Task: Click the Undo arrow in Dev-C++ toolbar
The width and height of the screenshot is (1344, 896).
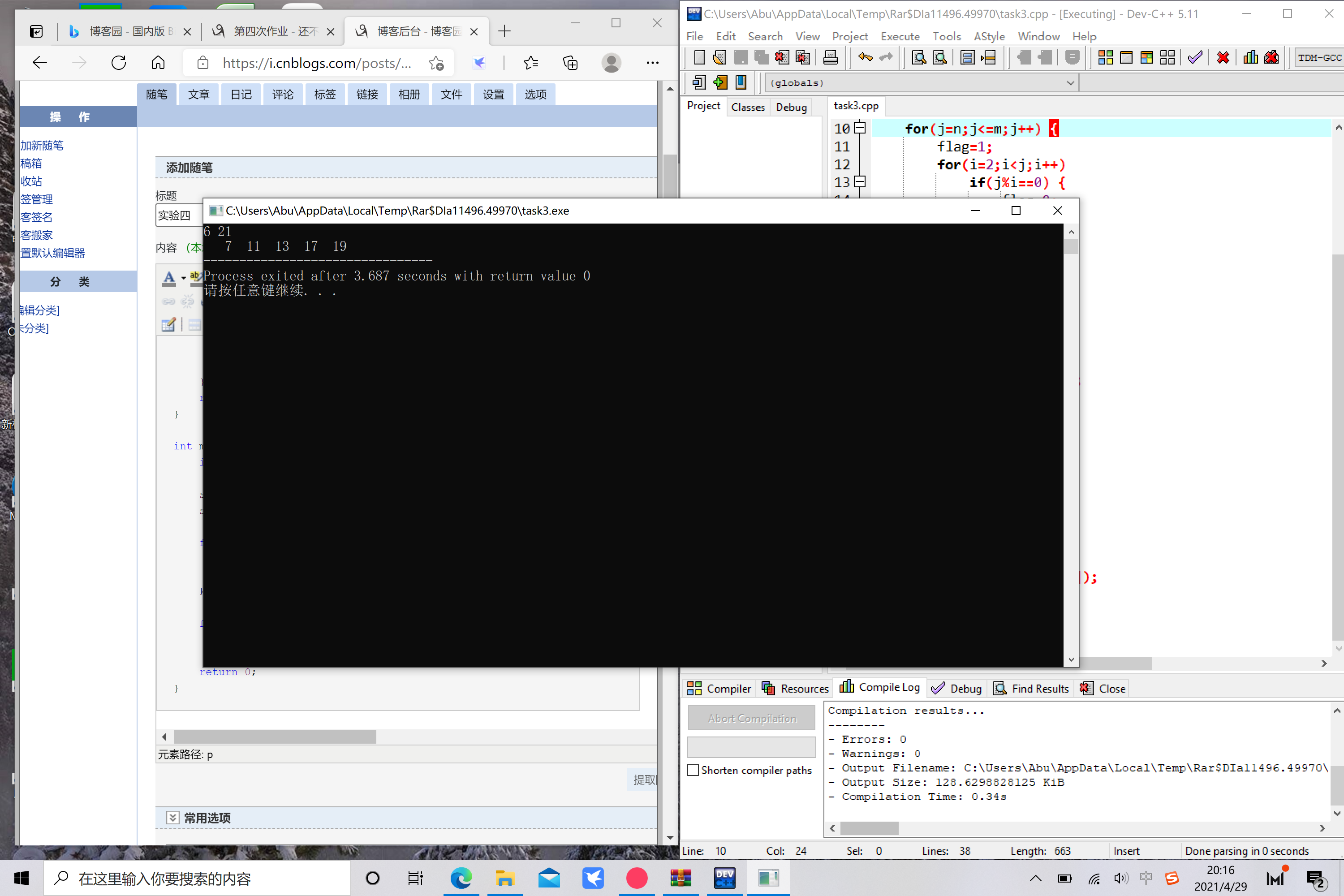Action: tap(865, 57)
